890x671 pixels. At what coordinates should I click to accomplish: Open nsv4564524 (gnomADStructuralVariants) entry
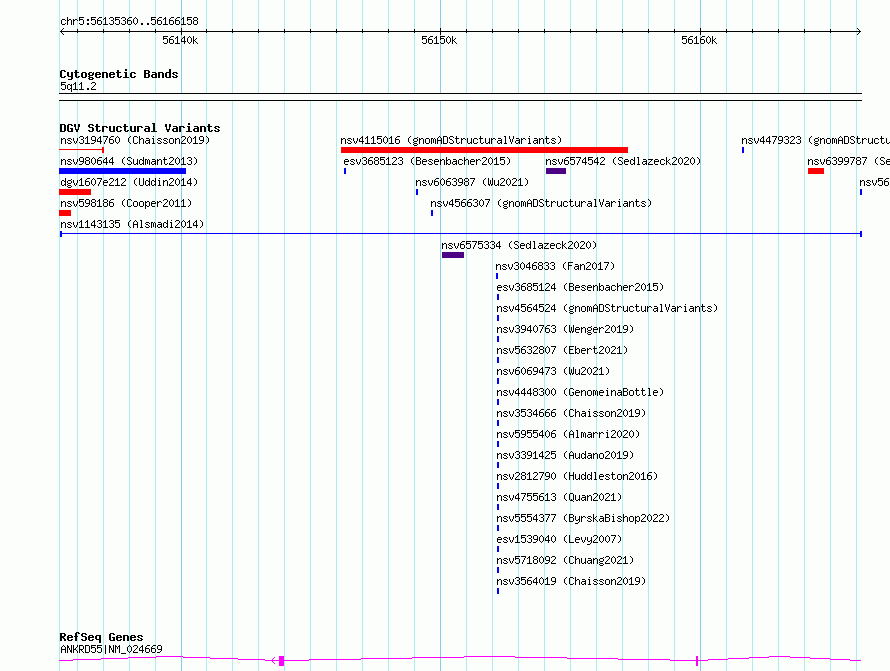607,308
